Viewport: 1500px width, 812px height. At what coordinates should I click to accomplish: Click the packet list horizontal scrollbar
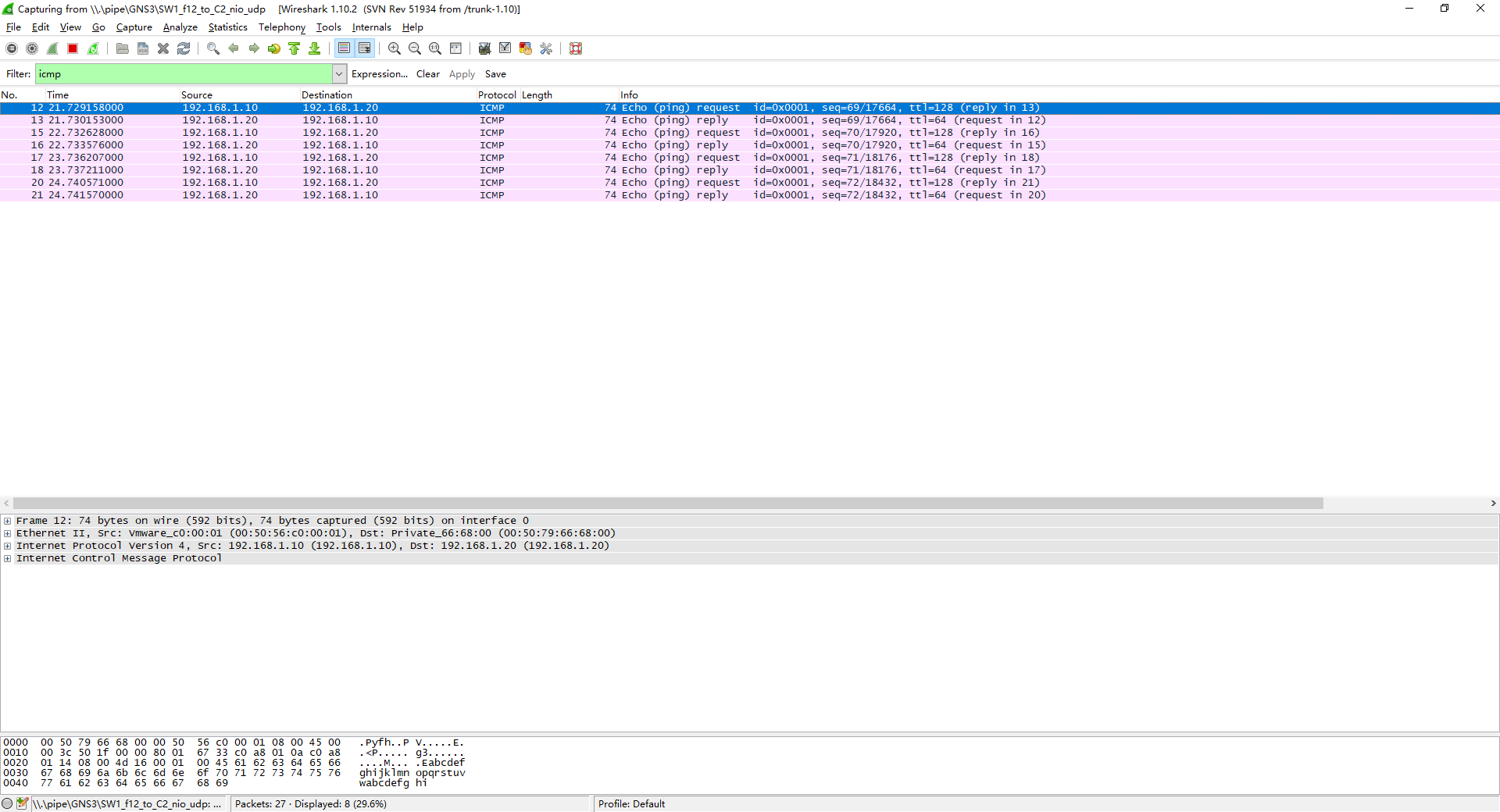point(668,504)
